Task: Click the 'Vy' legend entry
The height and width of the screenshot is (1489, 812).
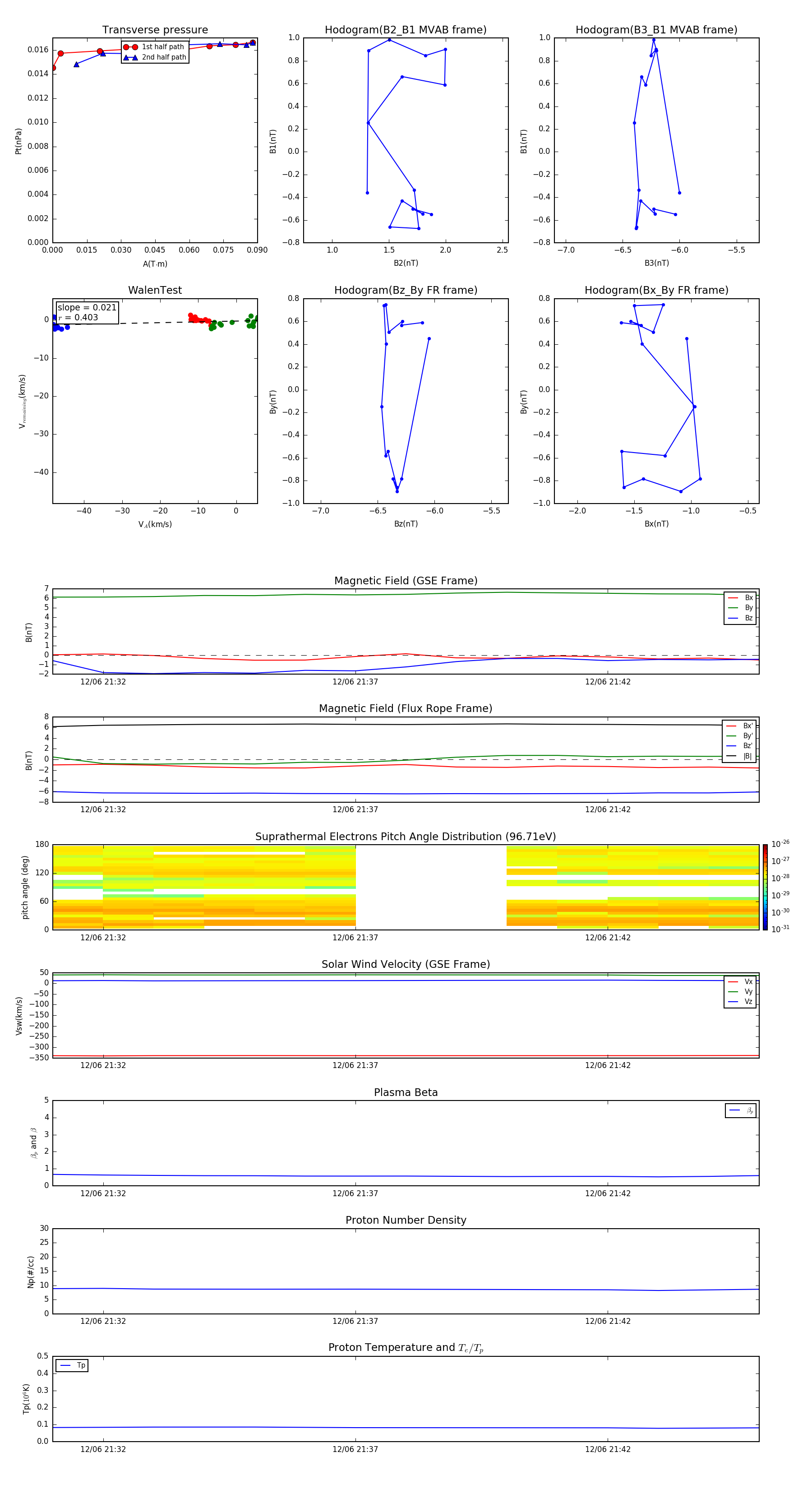Action: (740, 992)
